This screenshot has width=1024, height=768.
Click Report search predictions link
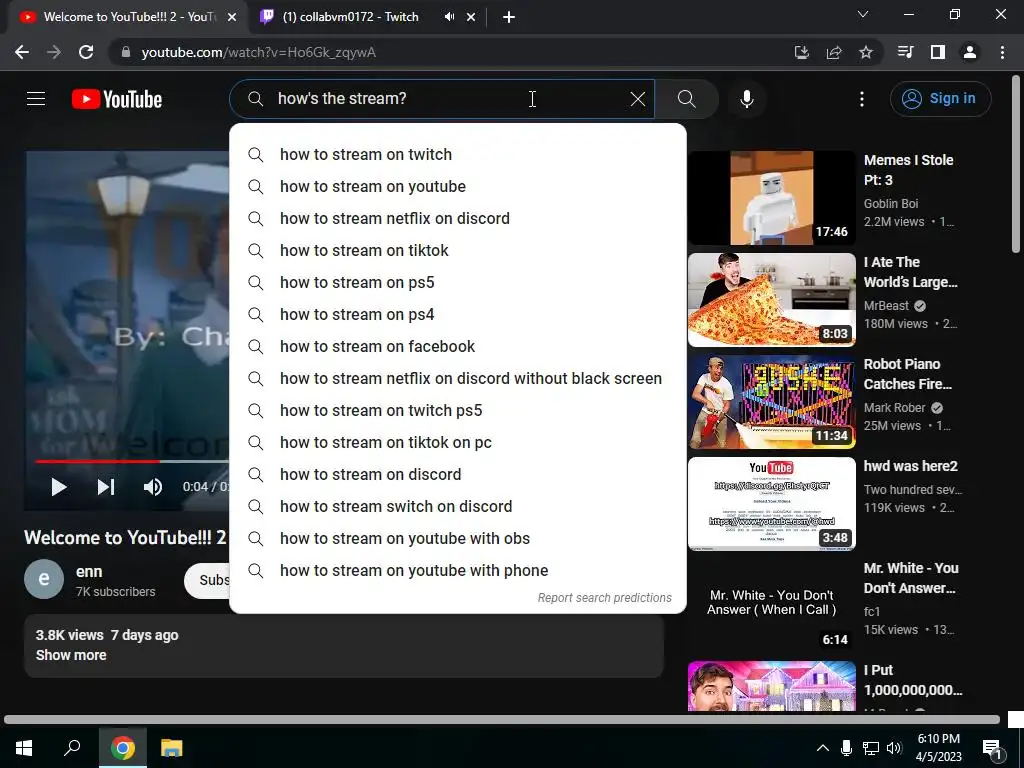(x=604, y=598)
